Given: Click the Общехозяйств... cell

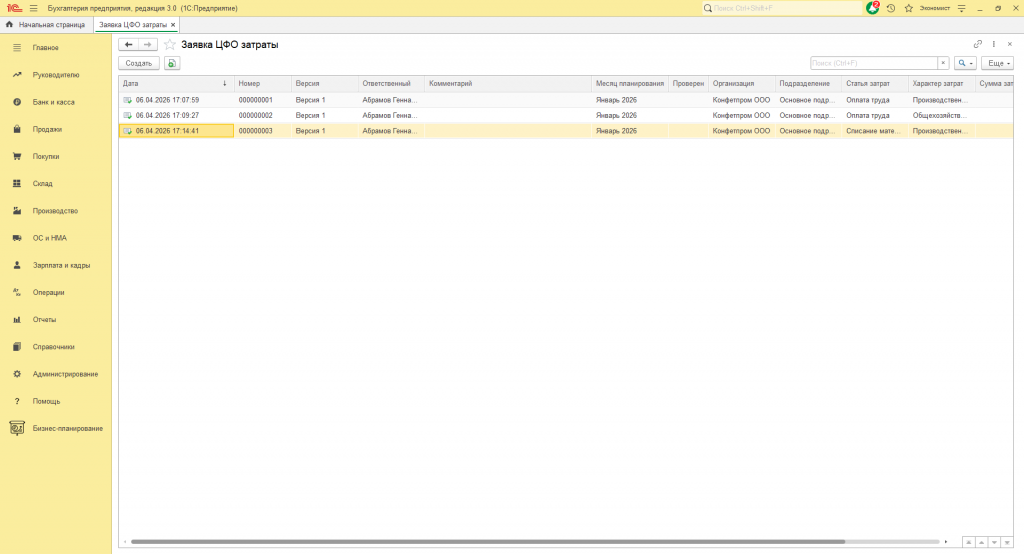Looking at the screenshot, I should pos(942,116).
